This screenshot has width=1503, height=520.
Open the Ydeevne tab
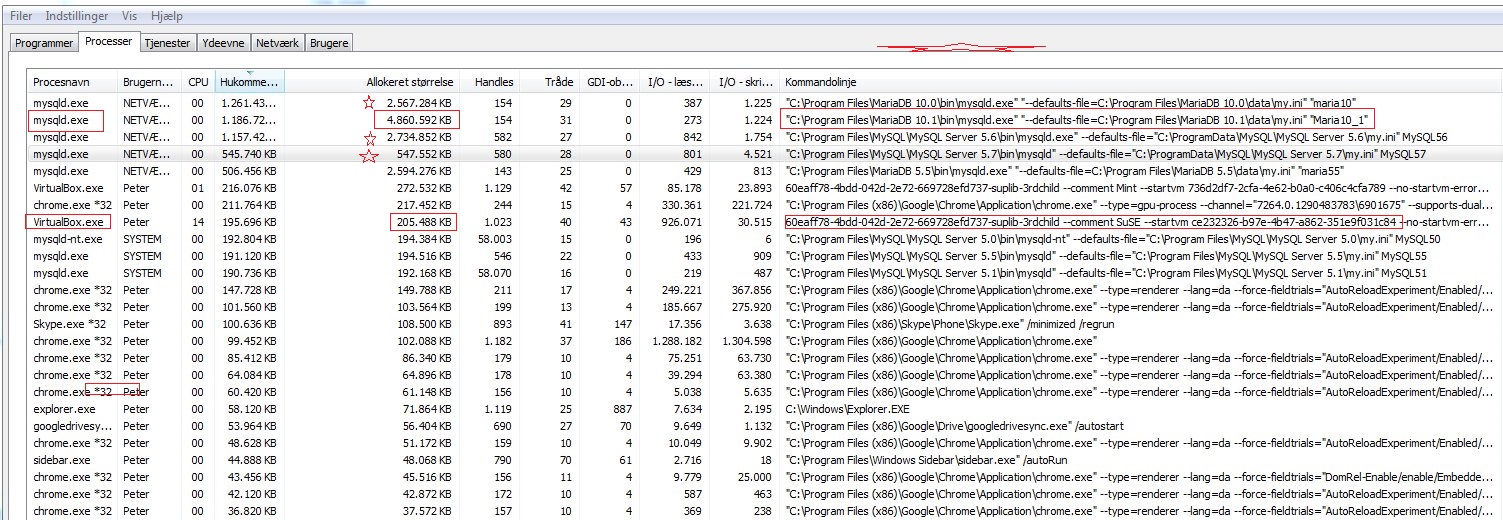(x=223, y=43)
